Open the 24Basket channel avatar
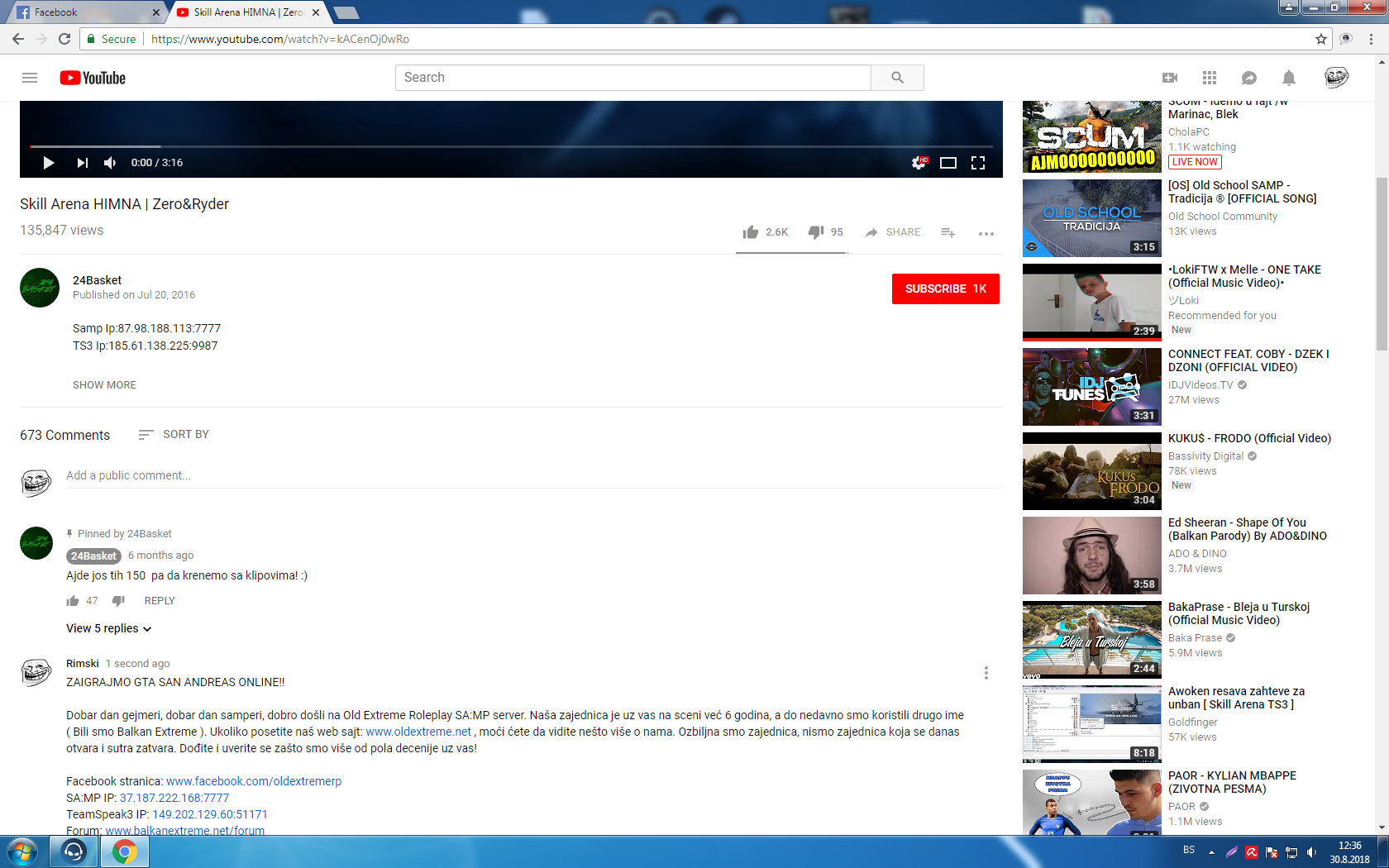This screenshot has width=1389, height=868. coord(40,288)
